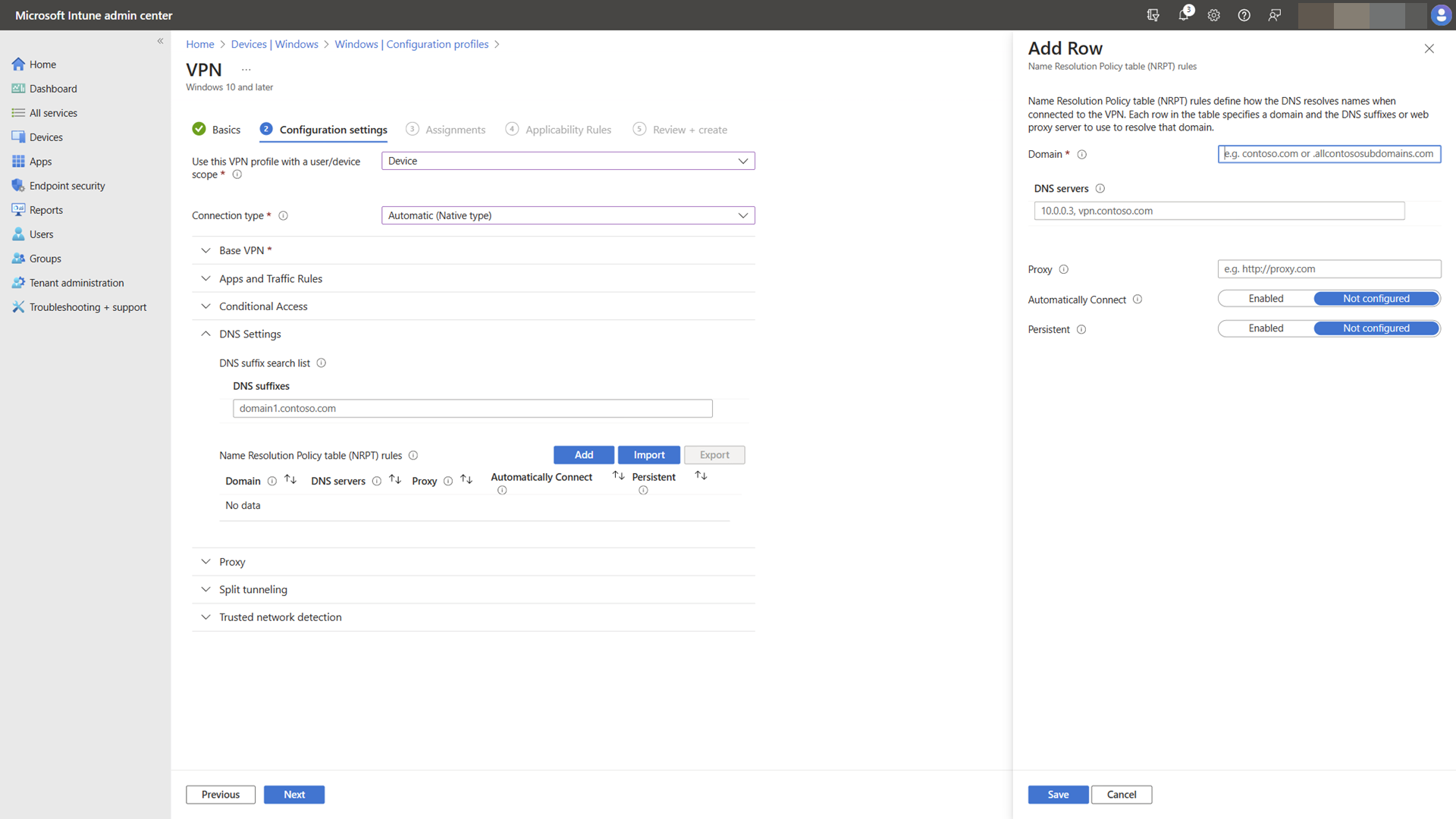Image resolution: width=1456 pixels, height=819 pixels.
Task: Expand the Proxy section
Action: point(473,562)
